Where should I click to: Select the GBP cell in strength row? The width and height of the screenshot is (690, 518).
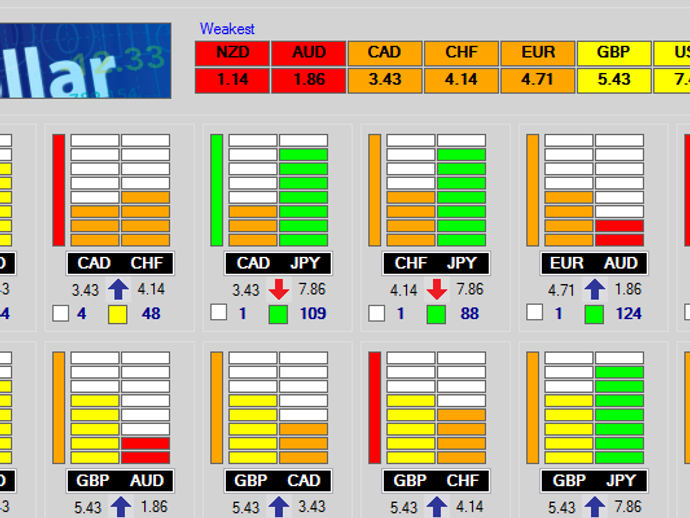614,53
